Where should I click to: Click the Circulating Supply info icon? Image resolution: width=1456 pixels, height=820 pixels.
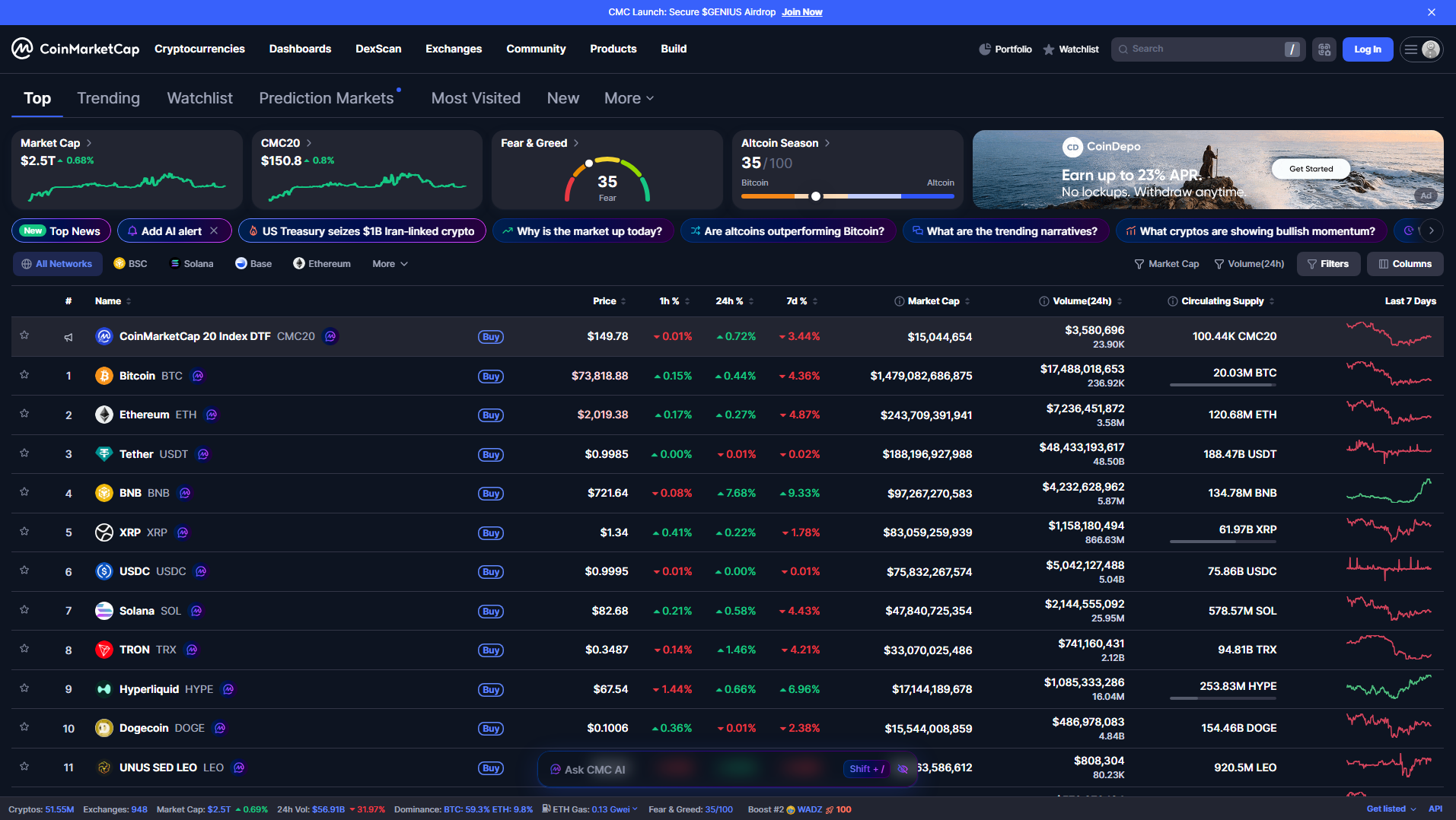[1173, 301]
